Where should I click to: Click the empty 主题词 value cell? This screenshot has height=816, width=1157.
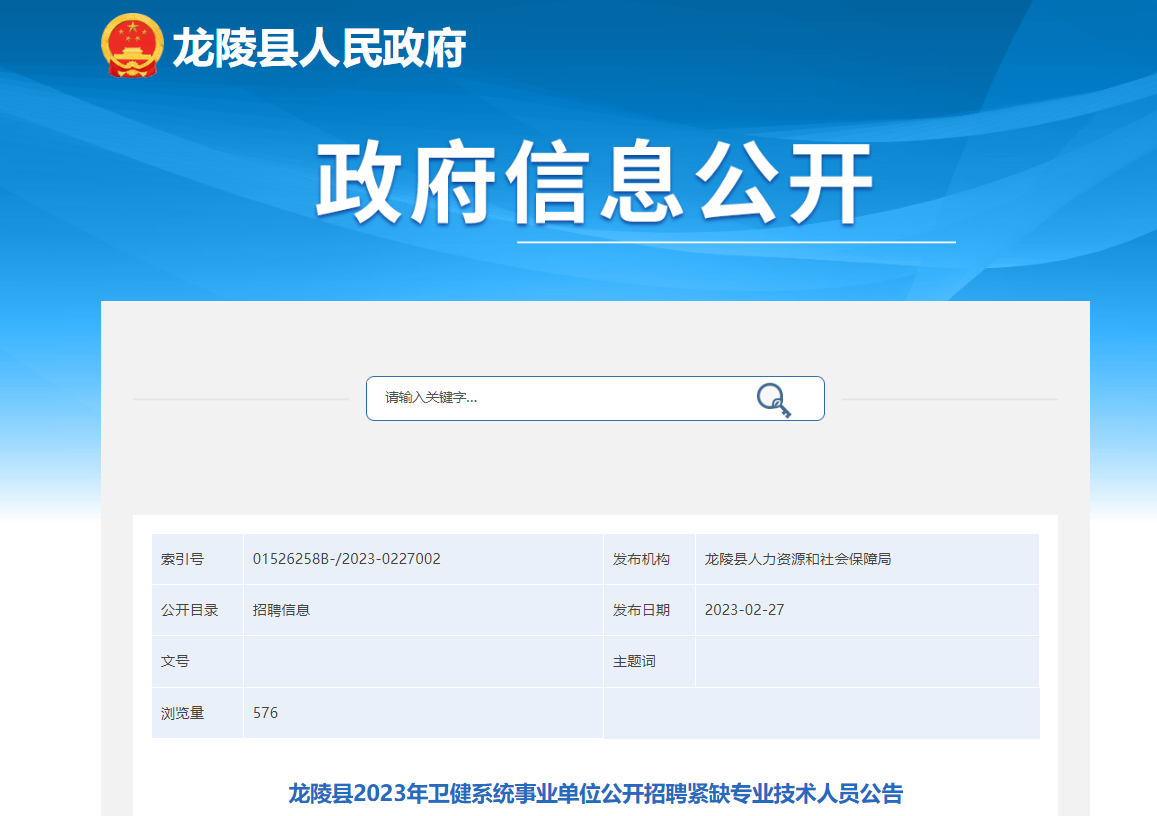point(866,661)
